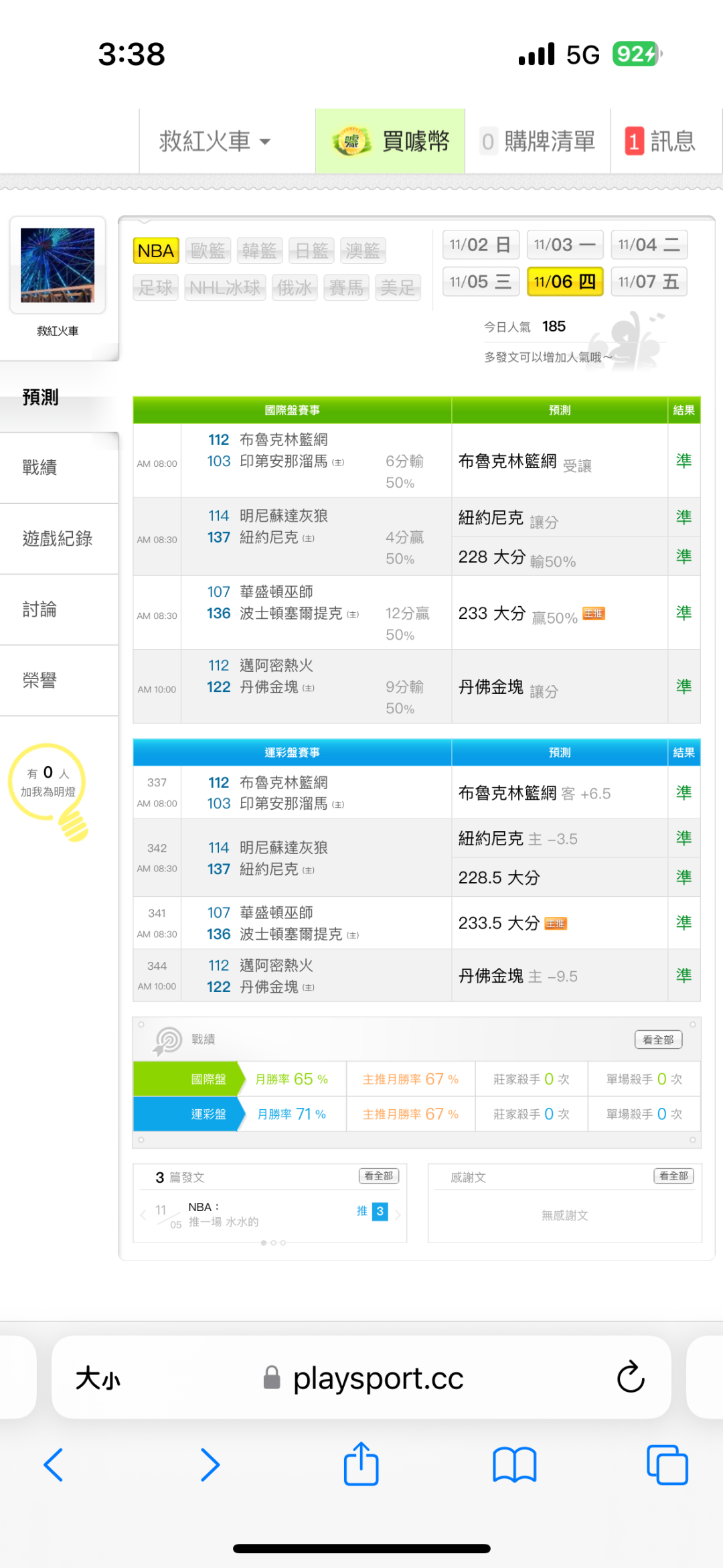Open the 戰績 sidebar menu item

40,468
